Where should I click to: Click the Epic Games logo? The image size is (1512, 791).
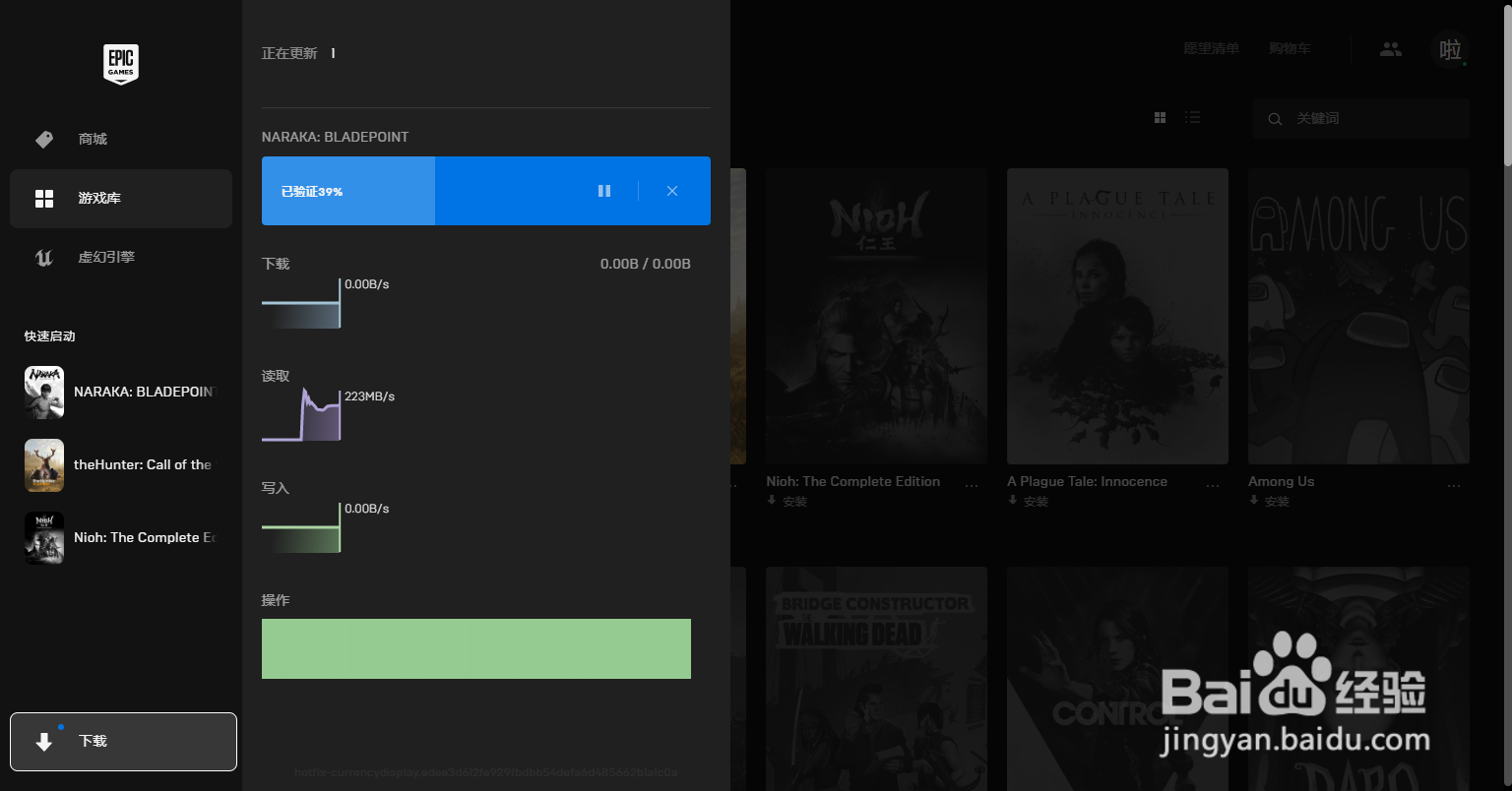[x=121, y=64]
